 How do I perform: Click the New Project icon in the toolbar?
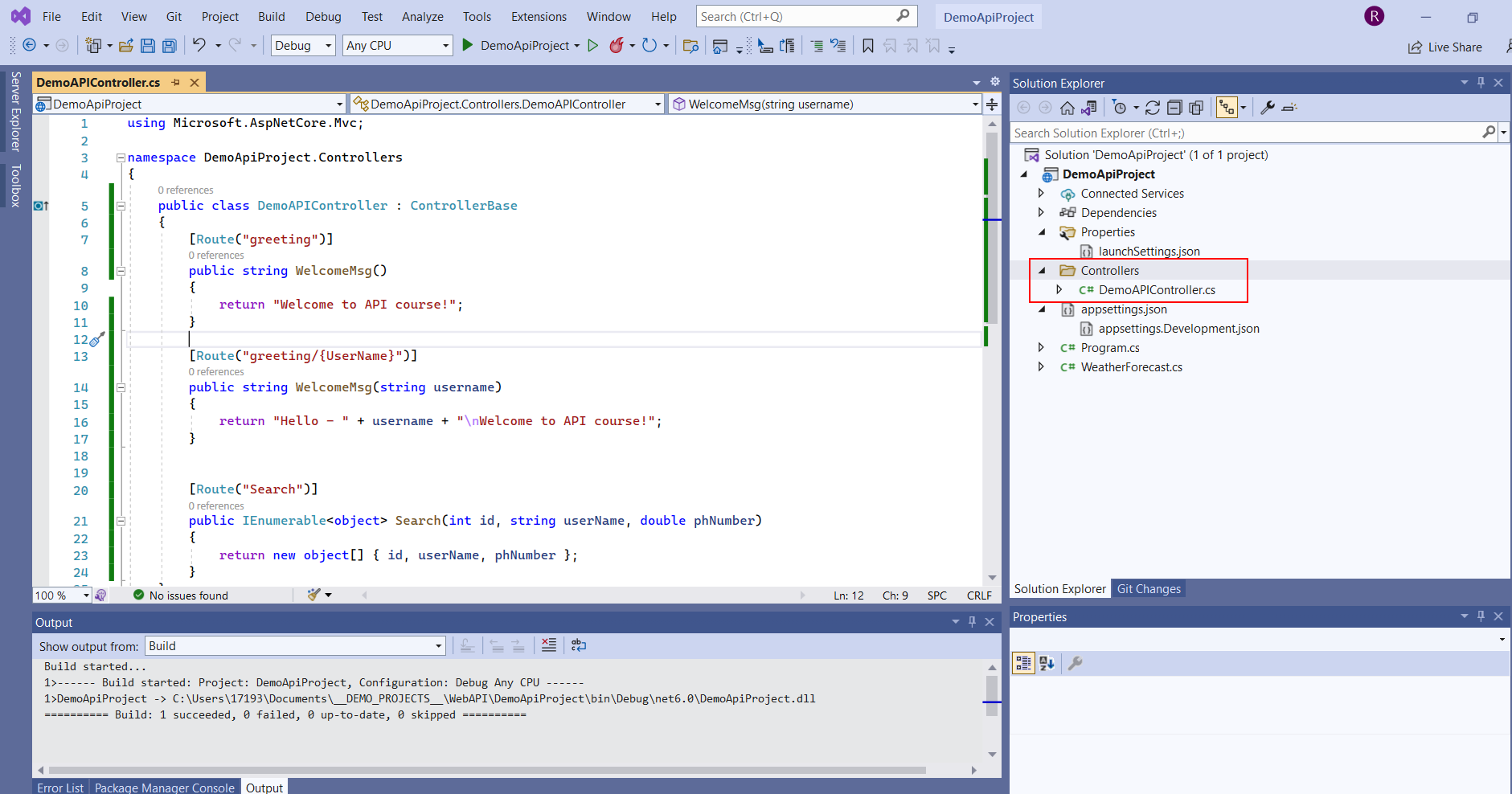[94, 46]
